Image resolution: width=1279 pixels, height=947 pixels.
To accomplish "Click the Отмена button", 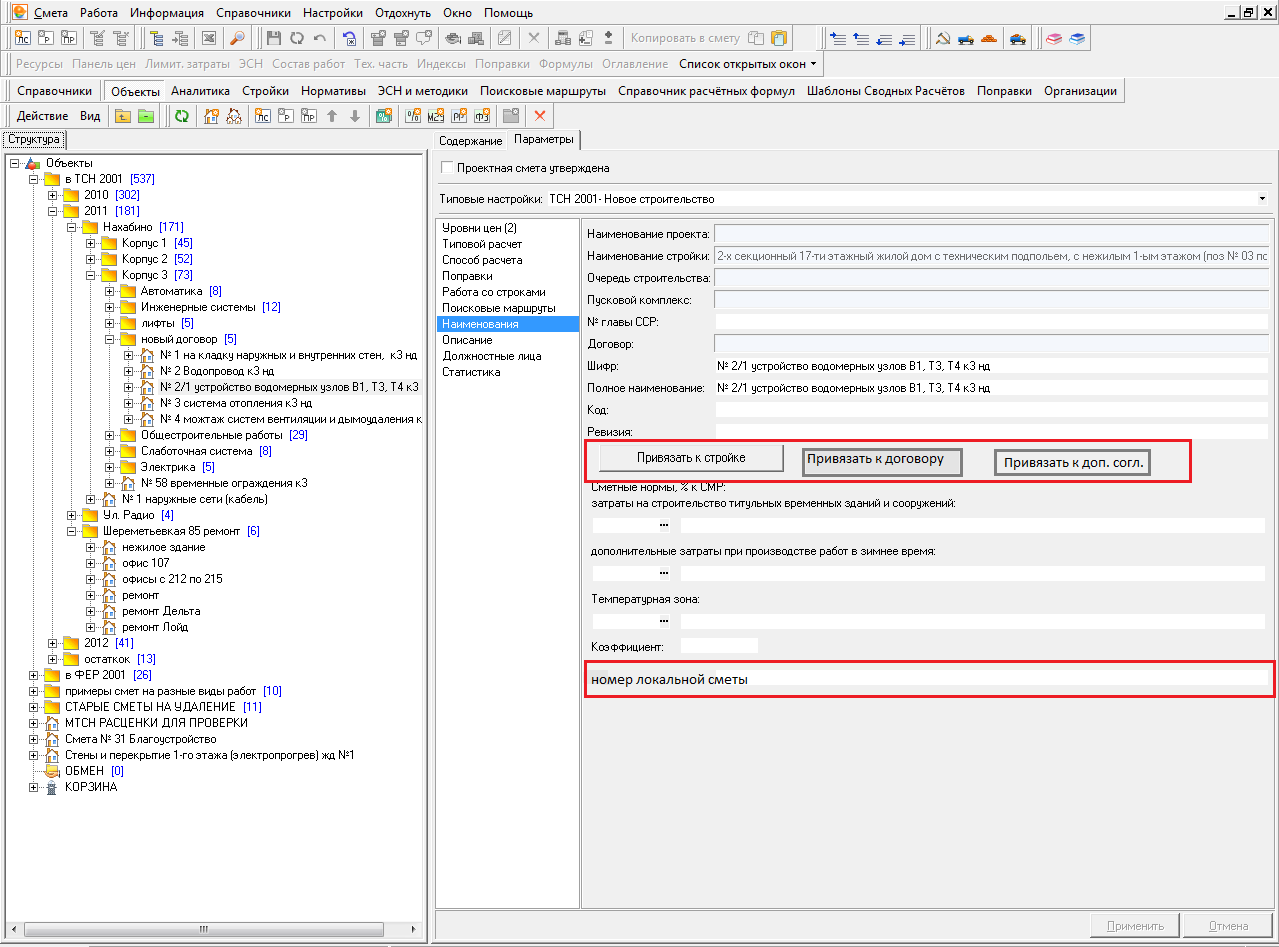I will point(1228,926).
